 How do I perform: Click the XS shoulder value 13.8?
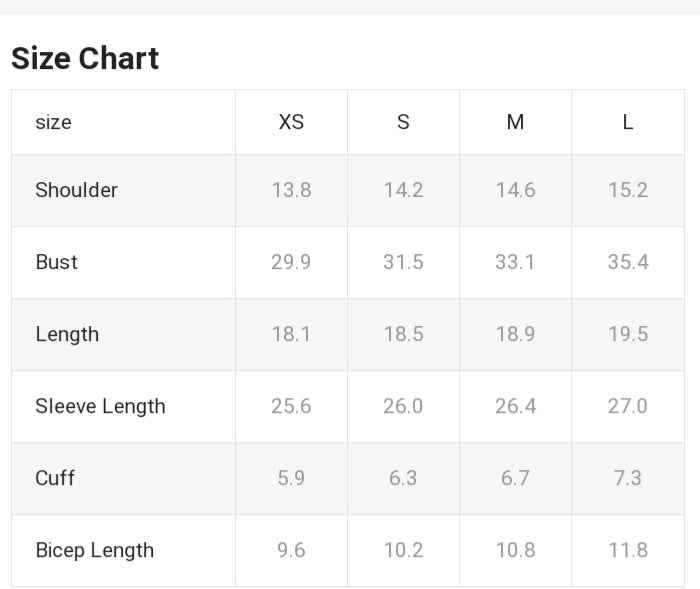[291, 190]
